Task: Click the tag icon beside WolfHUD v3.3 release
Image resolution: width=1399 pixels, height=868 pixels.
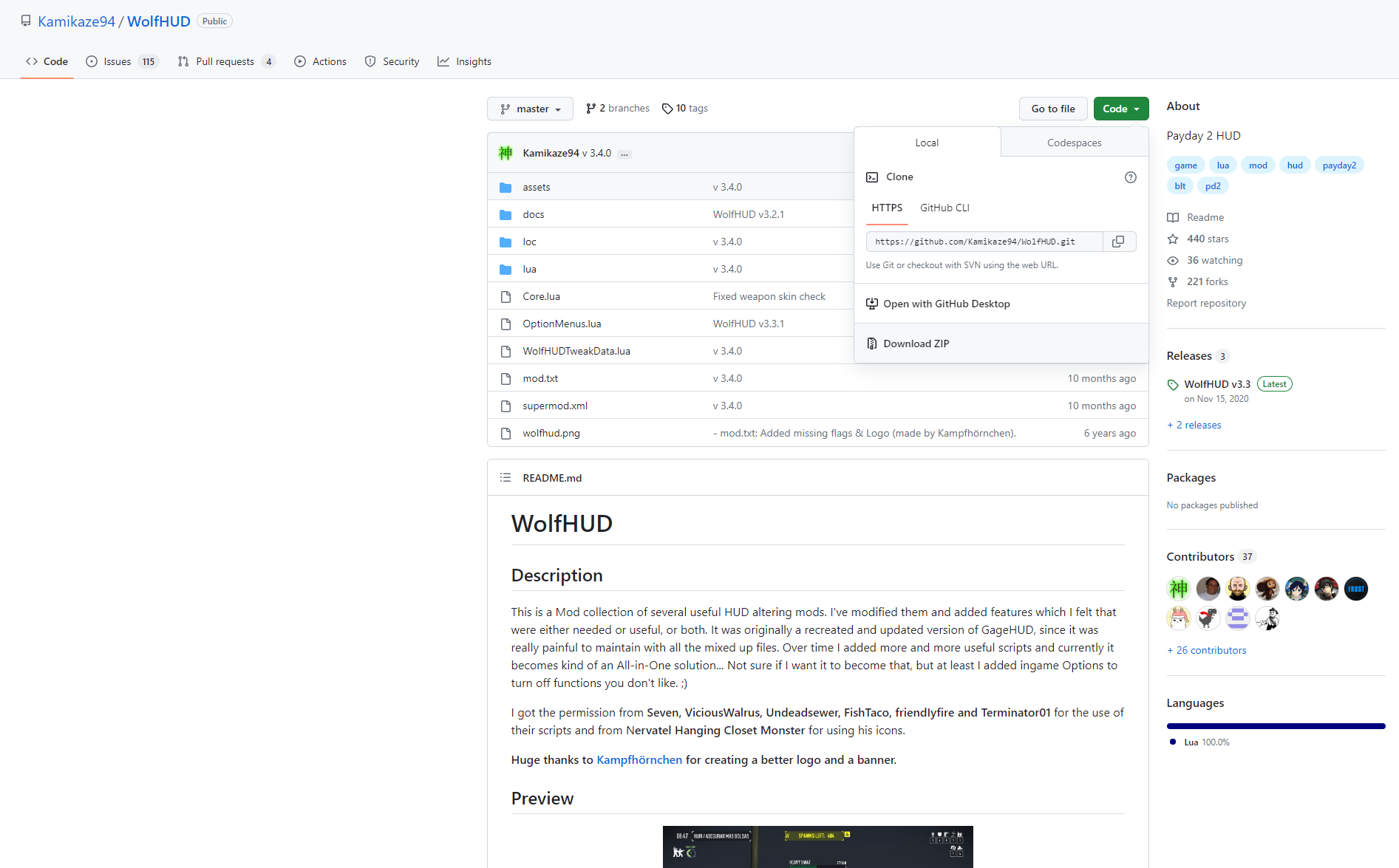Action: tap(1173, 385)
